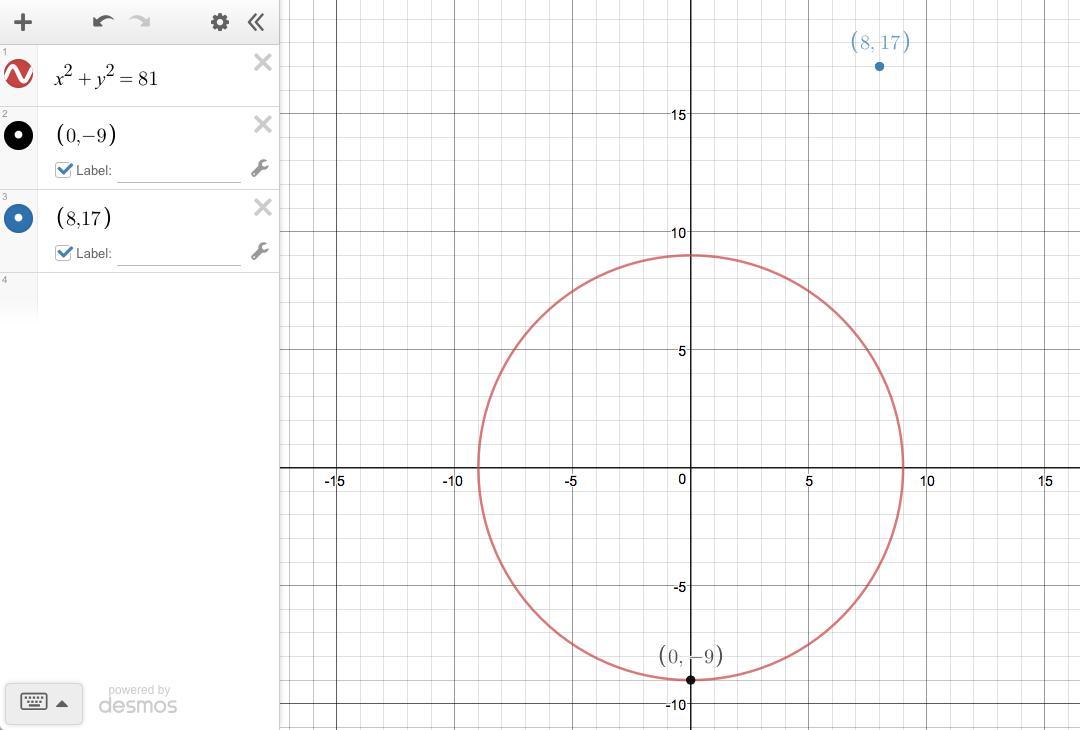Remove the (0,-9) expression
The height and width of the screenshot is (730, 1080).
262,124
